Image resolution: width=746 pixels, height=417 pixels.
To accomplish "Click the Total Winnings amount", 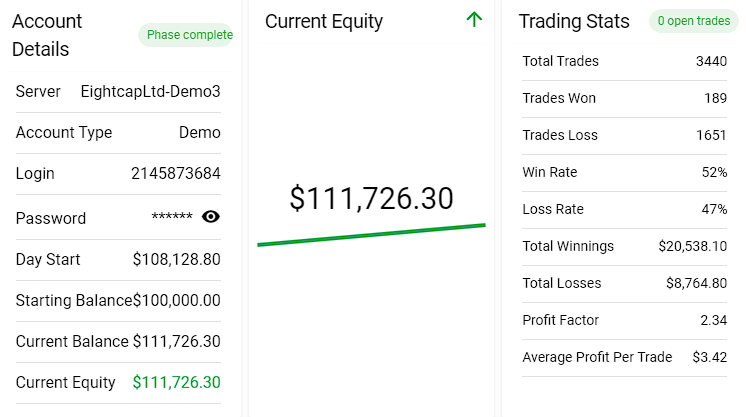I will coord(692,246).
